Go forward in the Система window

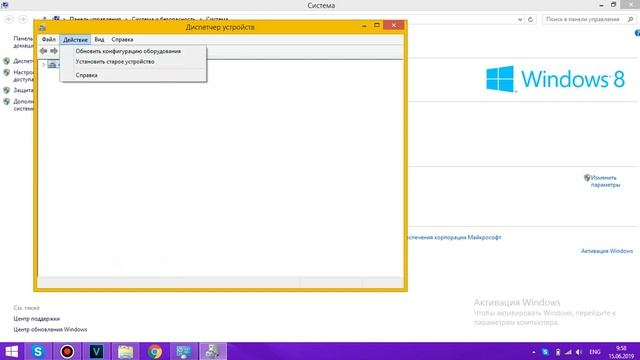(x=23, y=19)
